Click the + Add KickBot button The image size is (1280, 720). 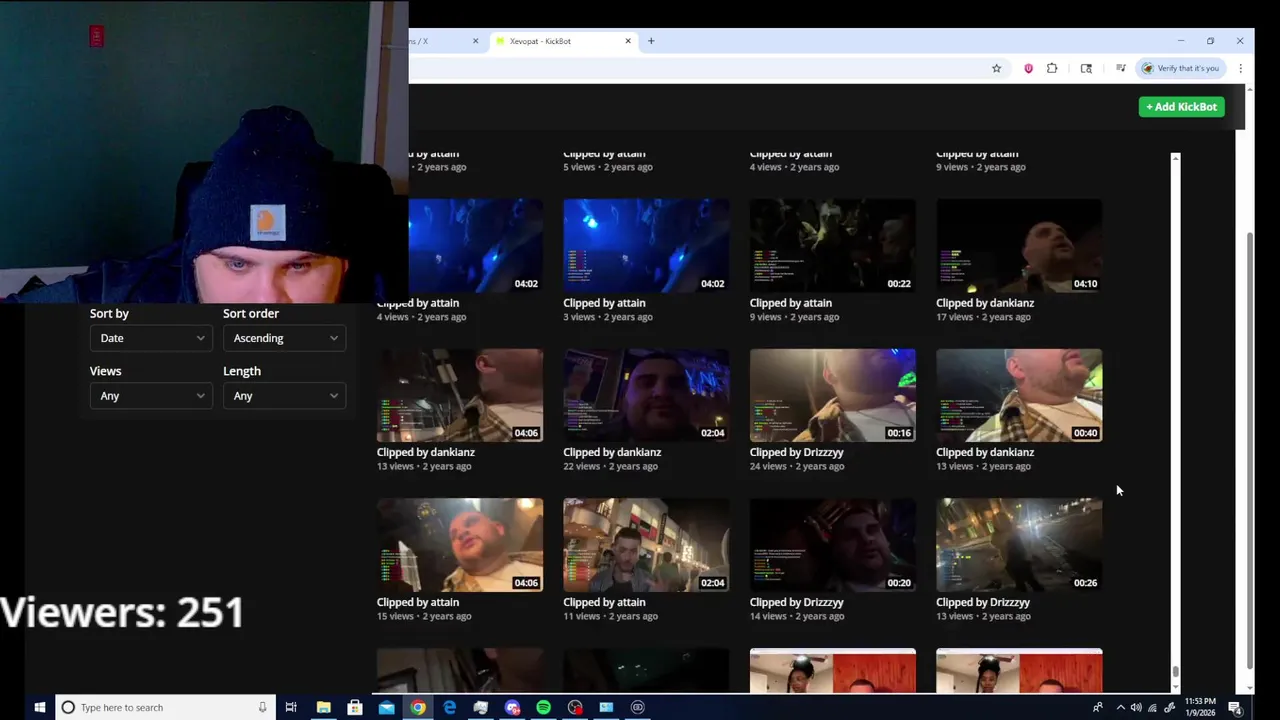[1181, 106]
